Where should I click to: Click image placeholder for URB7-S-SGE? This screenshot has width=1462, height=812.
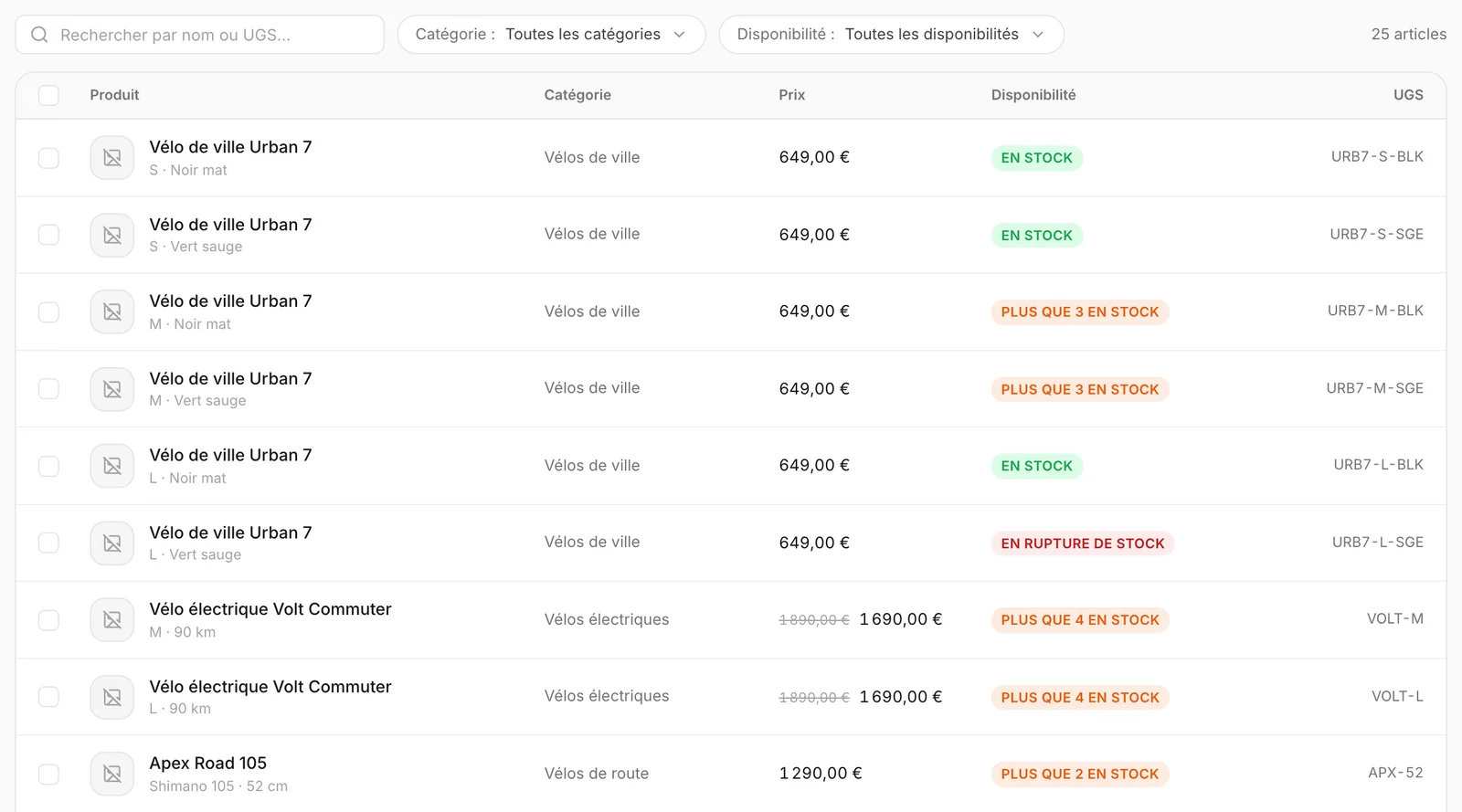[112, 235]
